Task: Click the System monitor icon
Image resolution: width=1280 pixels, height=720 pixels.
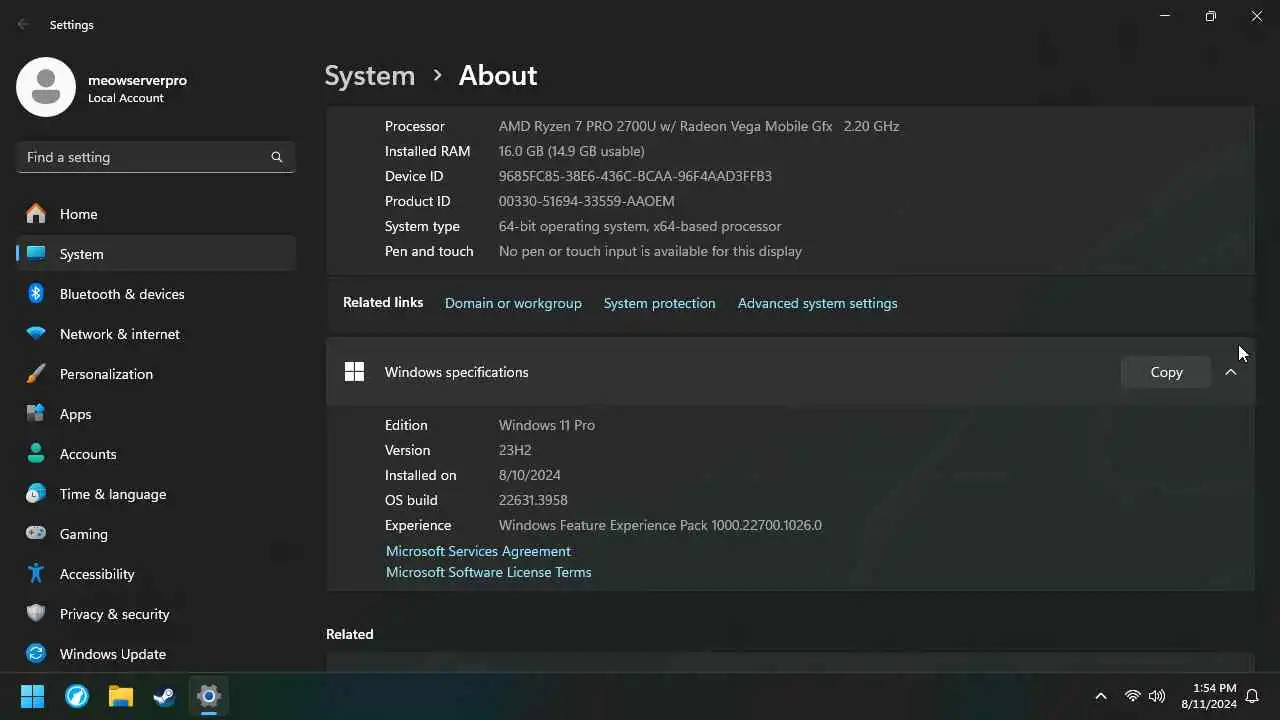Action: point(36,254)
